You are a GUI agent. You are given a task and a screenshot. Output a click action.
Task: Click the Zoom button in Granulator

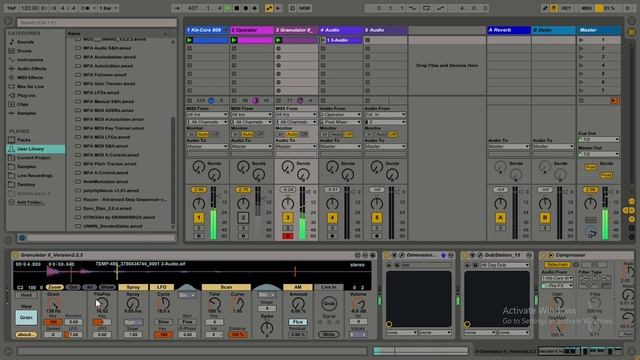pos(54,287)
